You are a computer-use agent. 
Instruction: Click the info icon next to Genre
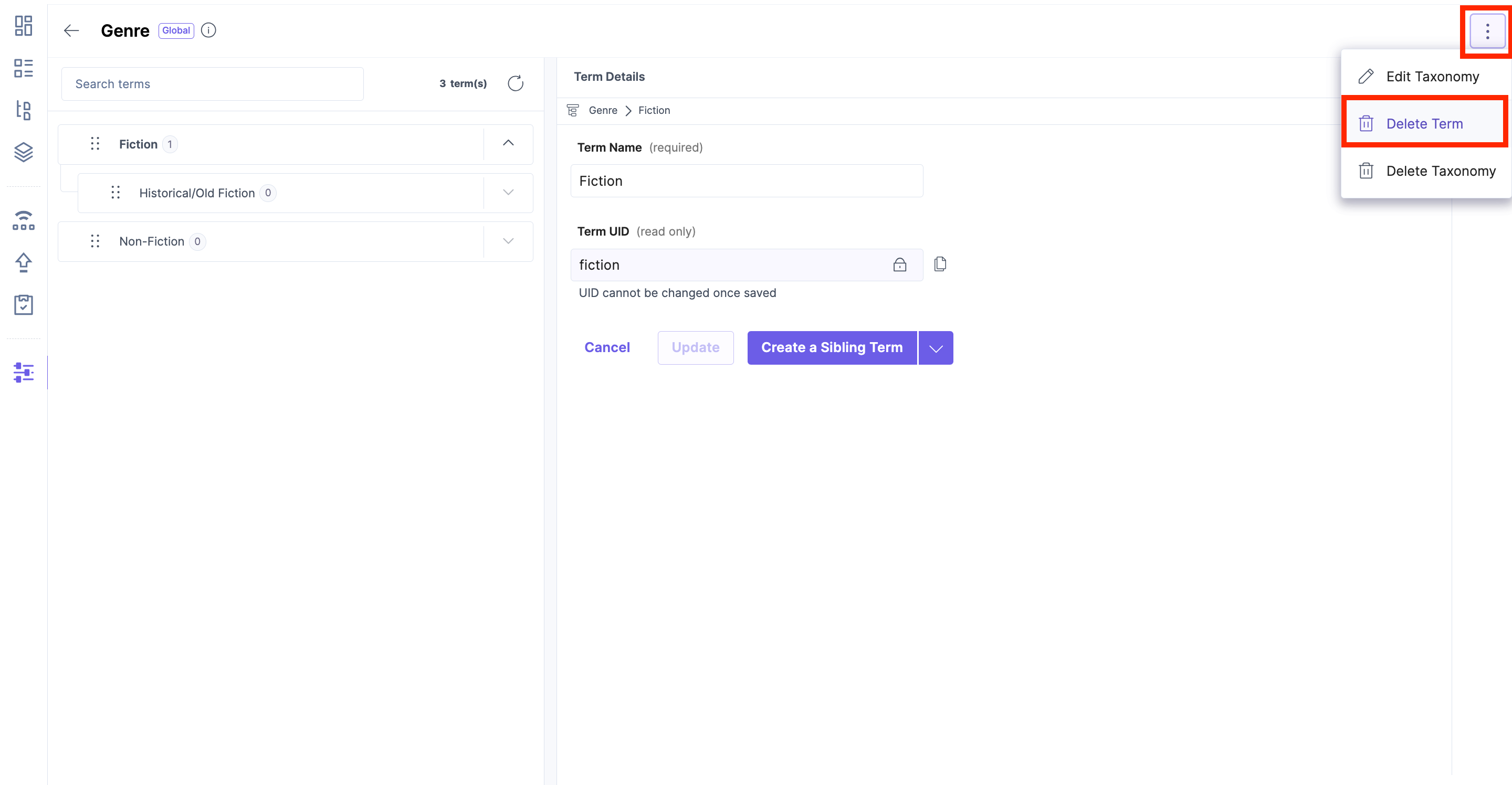coord(208,30)
